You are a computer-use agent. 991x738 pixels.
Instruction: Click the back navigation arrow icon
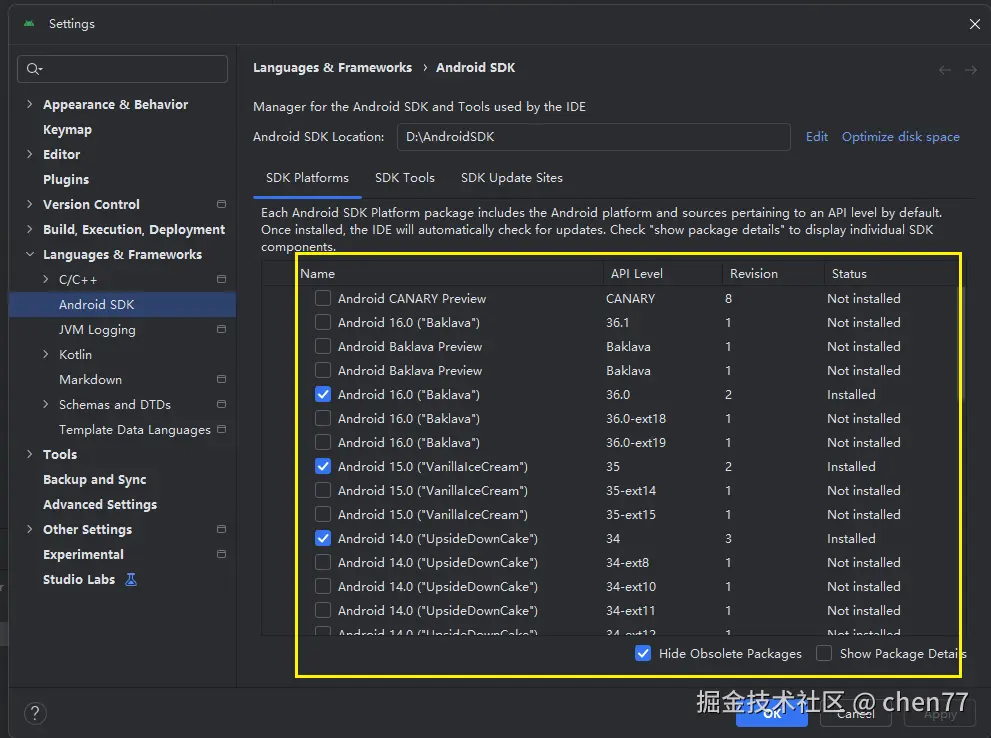pos(944,70)
